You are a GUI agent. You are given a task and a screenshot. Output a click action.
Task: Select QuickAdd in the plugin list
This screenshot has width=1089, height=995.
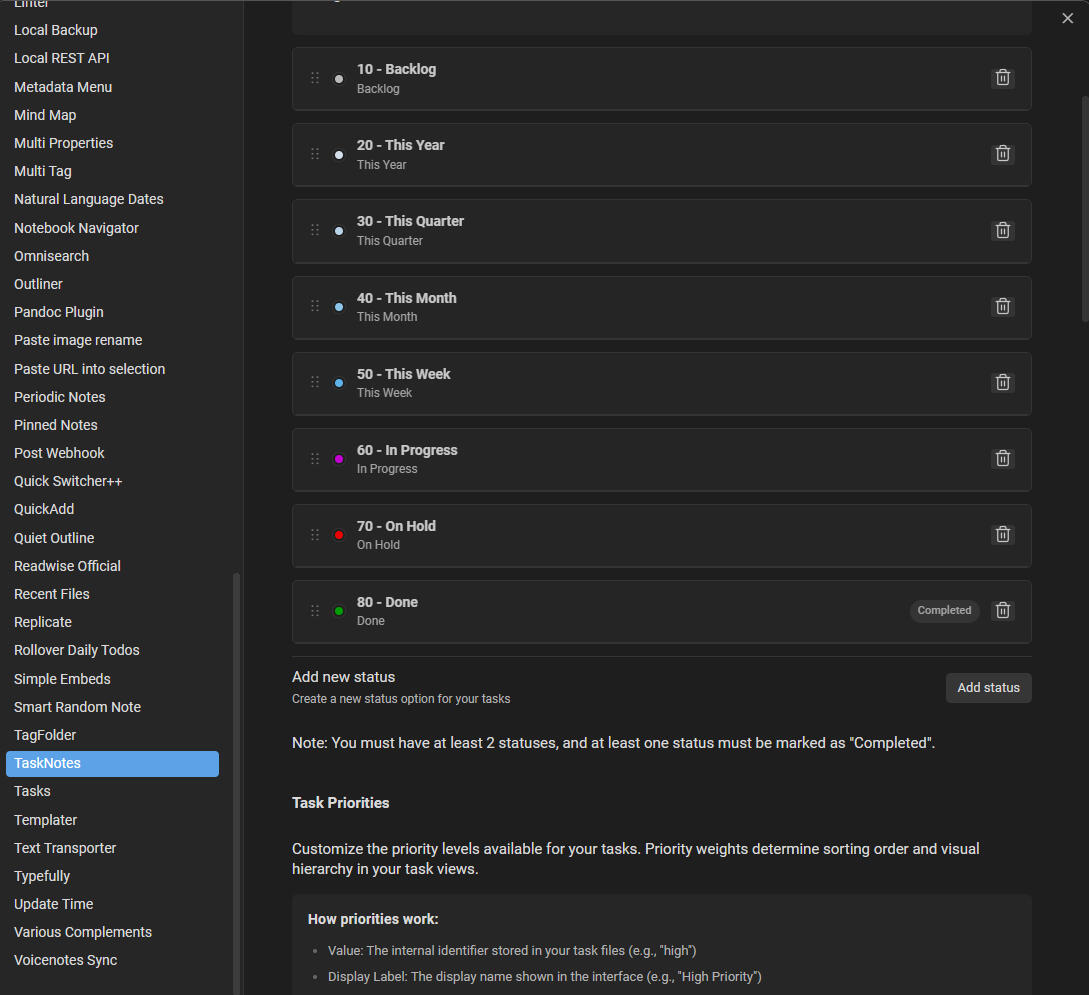click(44, 509)
